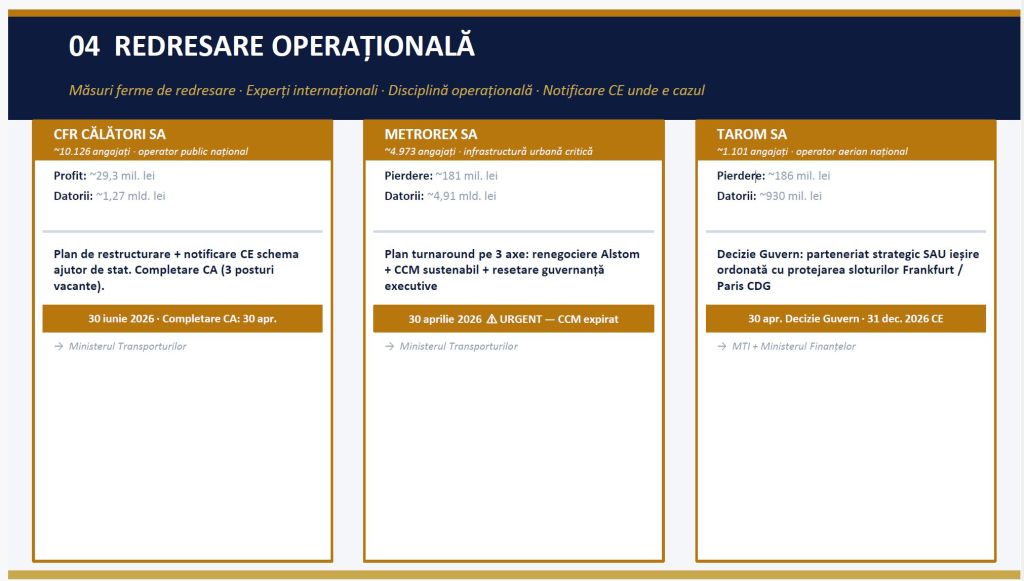Click the TAROM SA card header
Image resolution: width=1024 pixels, height=581 pixels.
coord(845,140)
